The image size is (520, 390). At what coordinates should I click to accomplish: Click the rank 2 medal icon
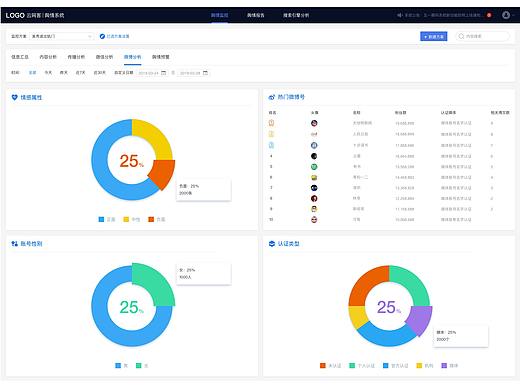271,134
